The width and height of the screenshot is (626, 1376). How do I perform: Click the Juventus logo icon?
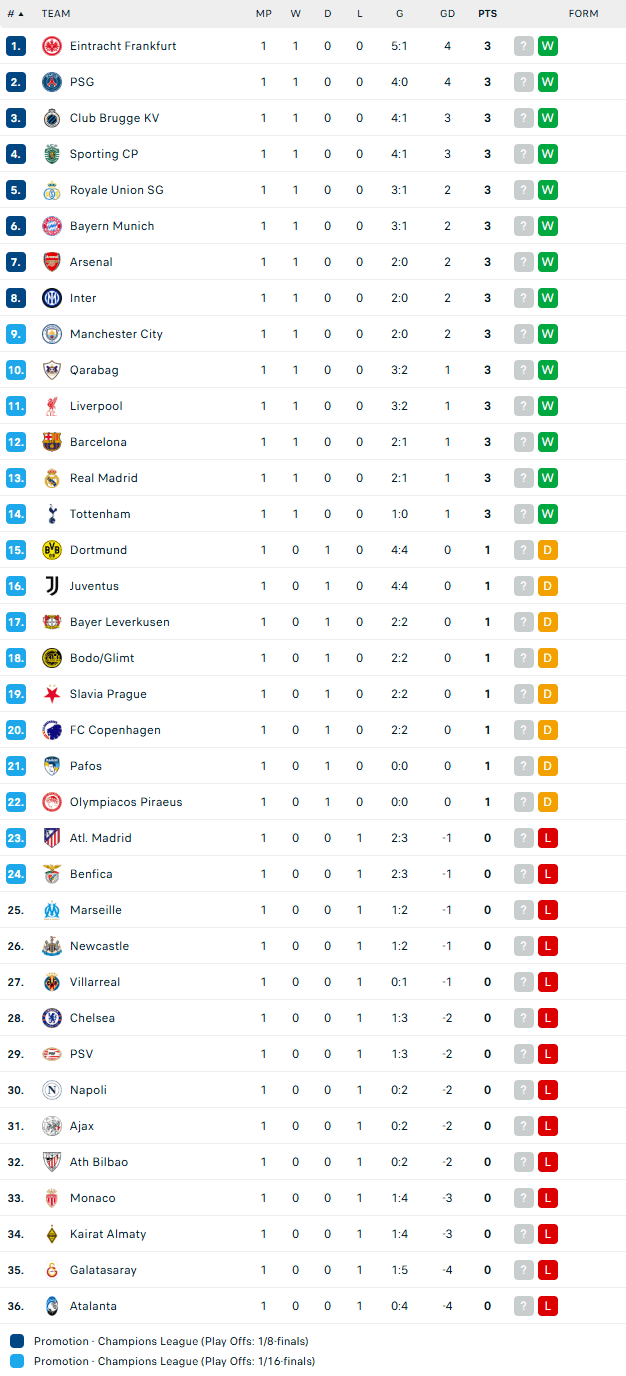[x=52, y=586]
